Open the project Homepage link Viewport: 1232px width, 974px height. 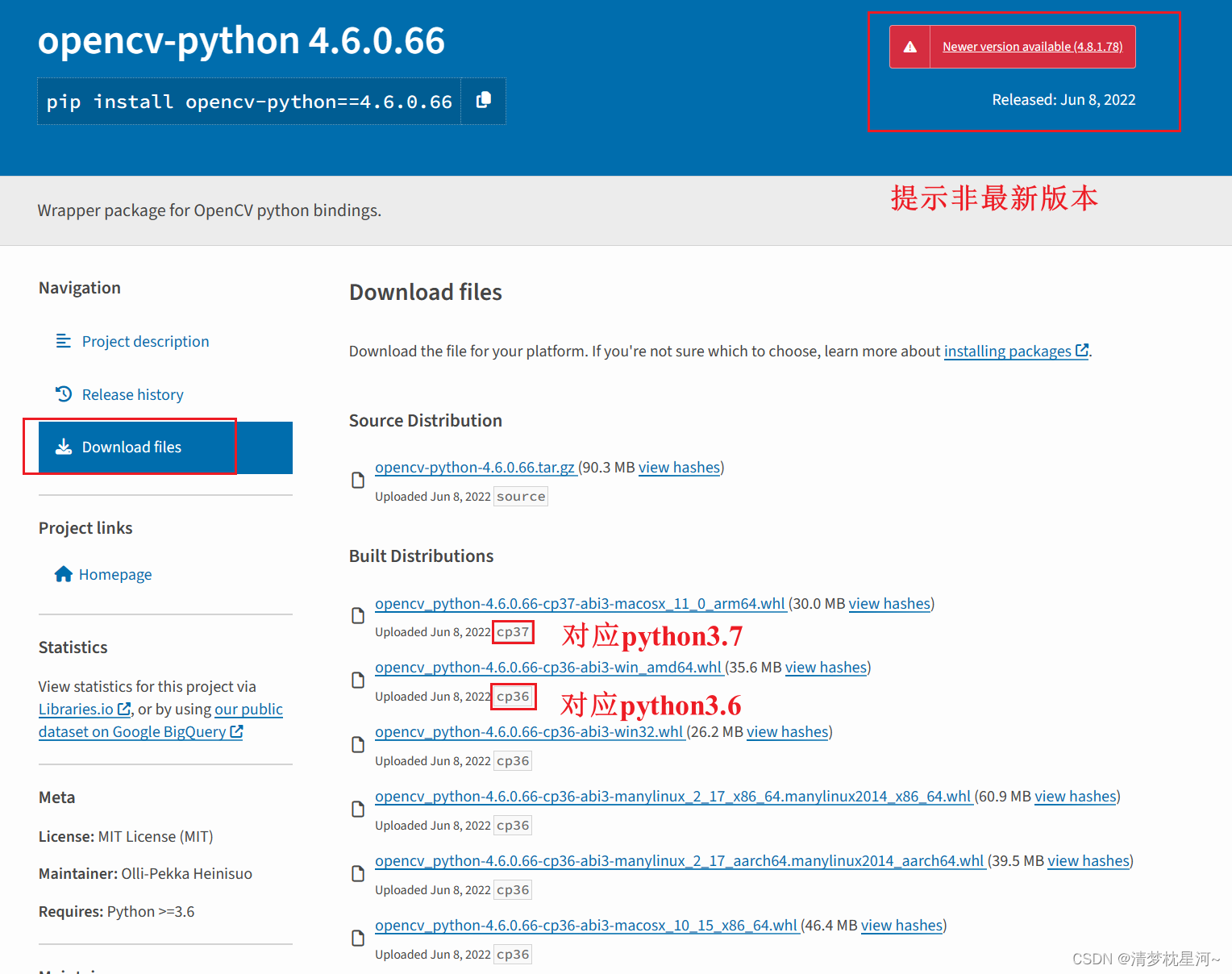click(115, 574)
